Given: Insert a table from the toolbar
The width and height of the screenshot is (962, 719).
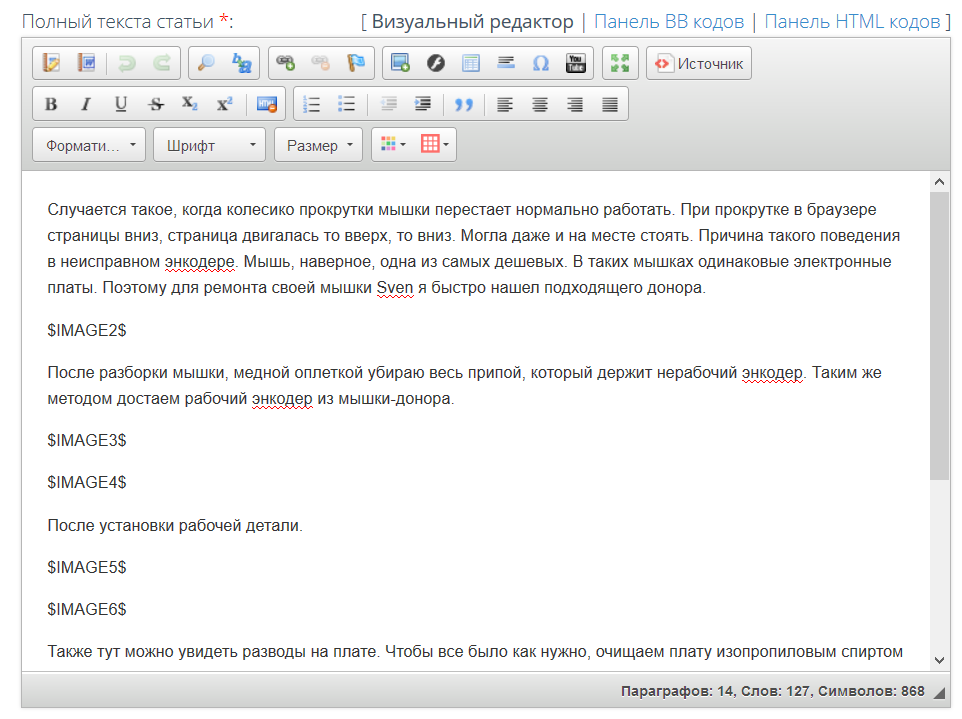Looking at the screenshot, I should pyautogui.click(x=471, y=63).
